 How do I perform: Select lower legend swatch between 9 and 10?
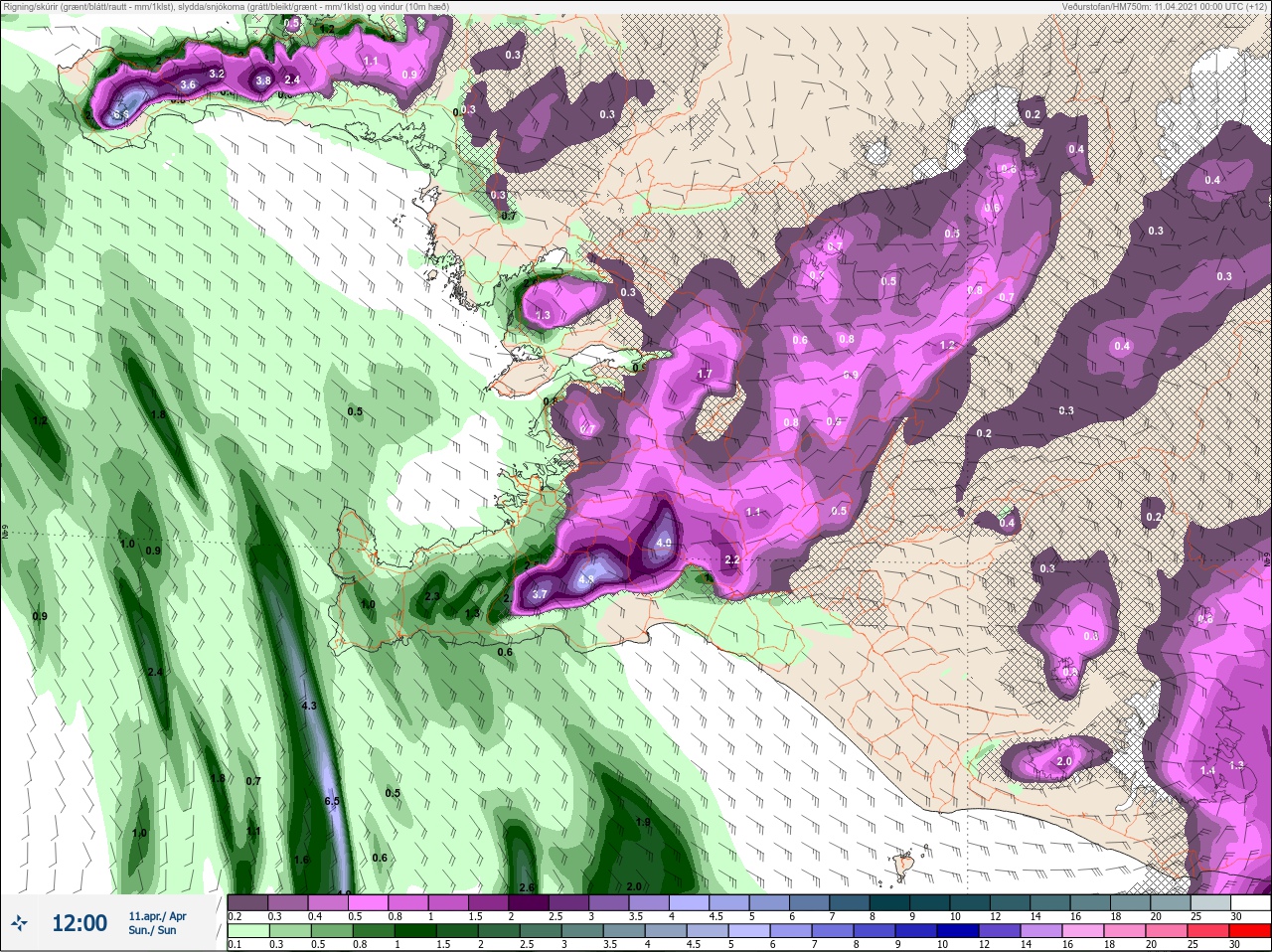[916, 932]
